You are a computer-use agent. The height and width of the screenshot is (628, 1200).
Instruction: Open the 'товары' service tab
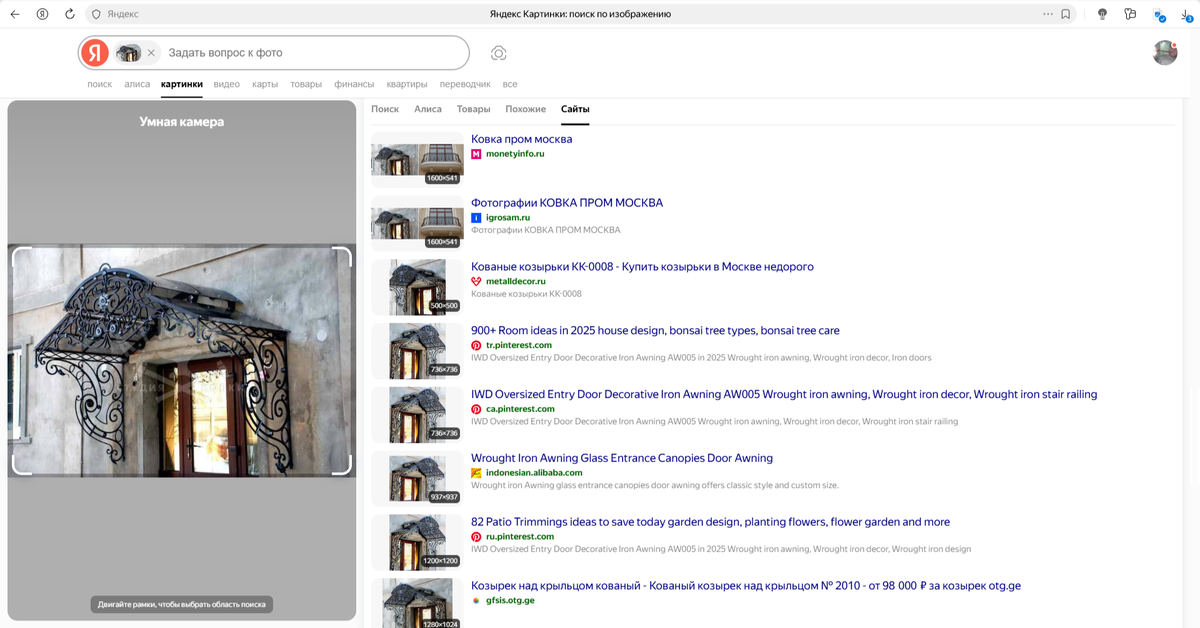tap(306, 84)
